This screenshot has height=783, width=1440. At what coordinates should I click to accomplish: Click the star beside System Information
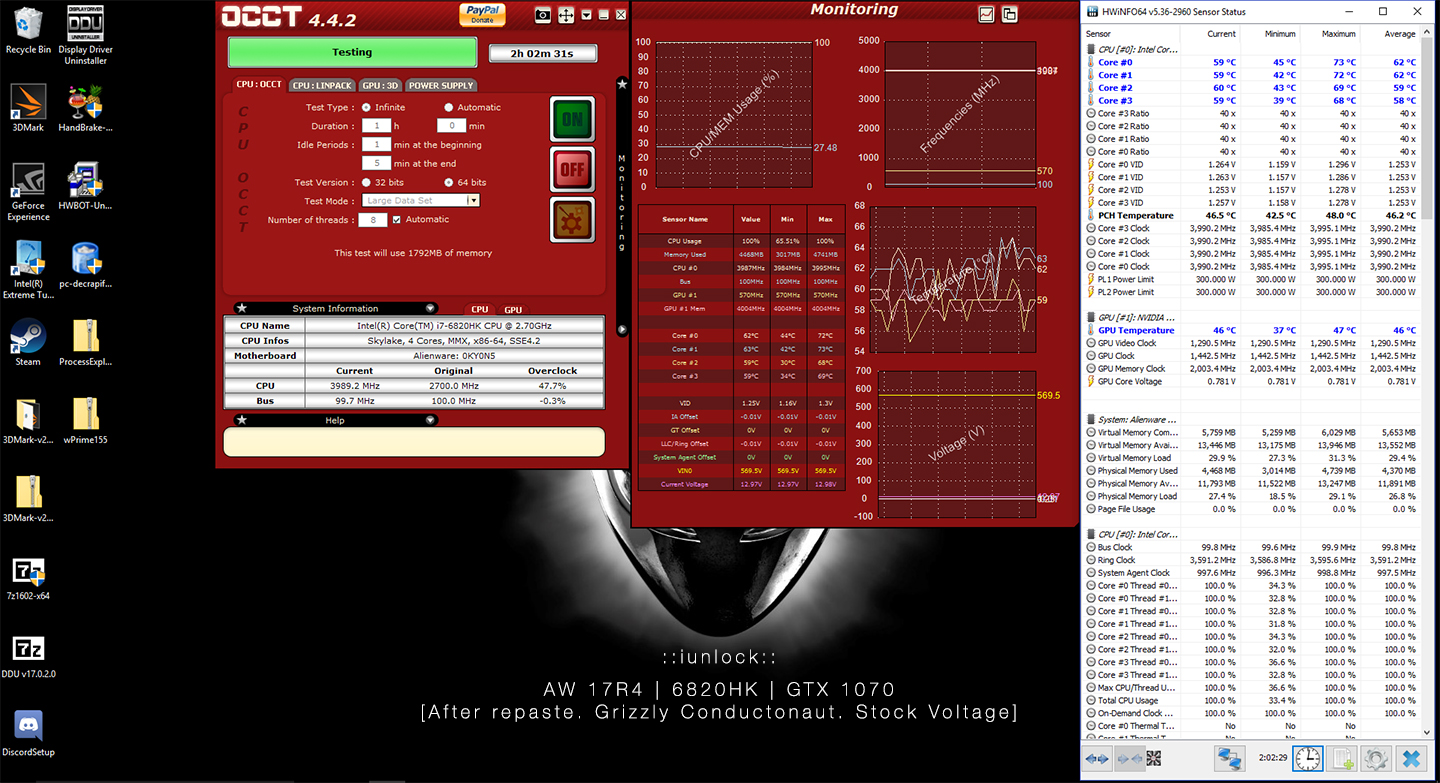[242, 308]
